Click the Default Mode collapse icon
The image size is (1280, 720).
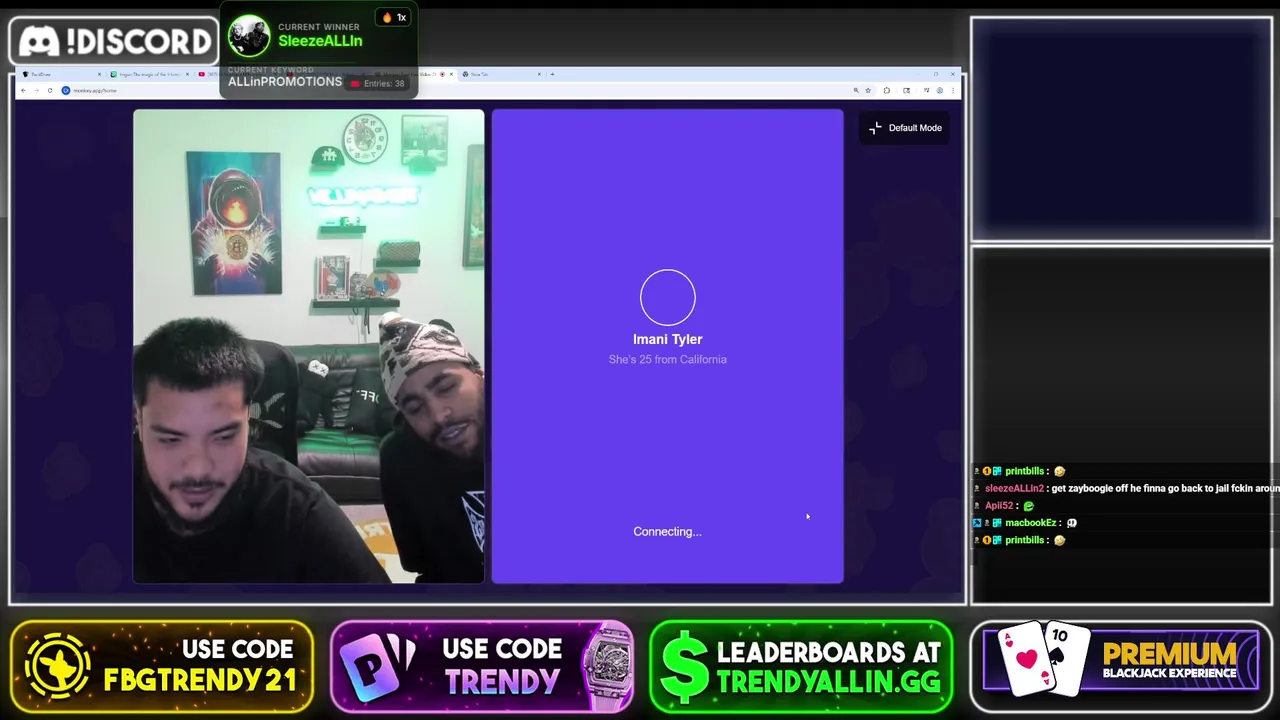click(875, 128)
